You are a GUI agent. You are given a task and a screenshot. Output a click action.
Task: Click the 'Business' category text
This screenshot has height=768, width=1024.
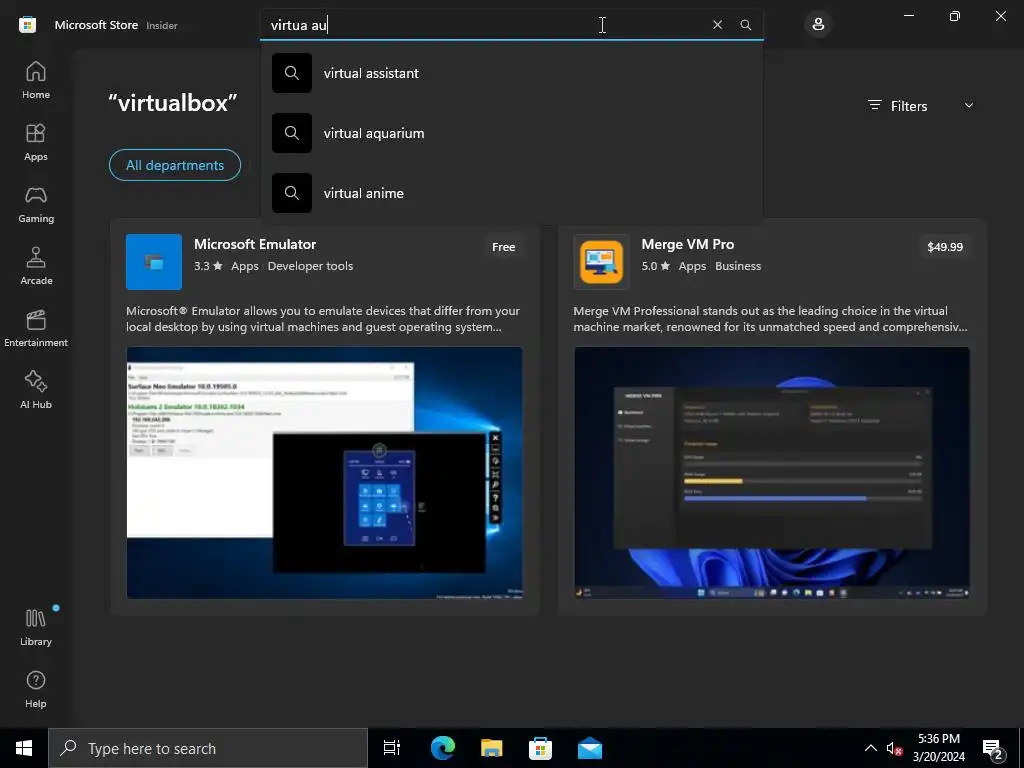click(738, 266)
